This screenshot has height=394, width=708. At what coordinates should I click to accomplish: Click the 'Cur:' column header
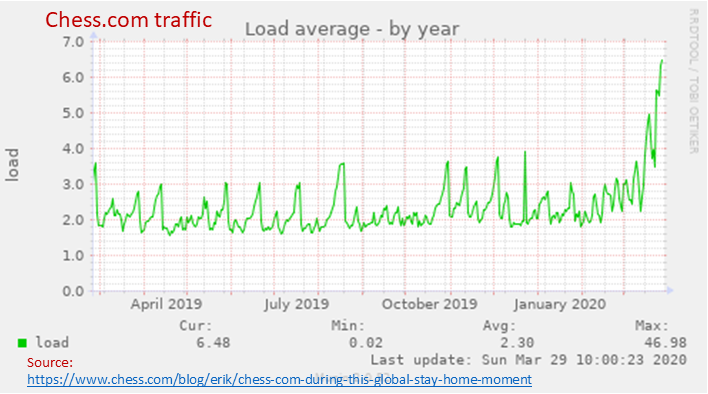(196, 325)
